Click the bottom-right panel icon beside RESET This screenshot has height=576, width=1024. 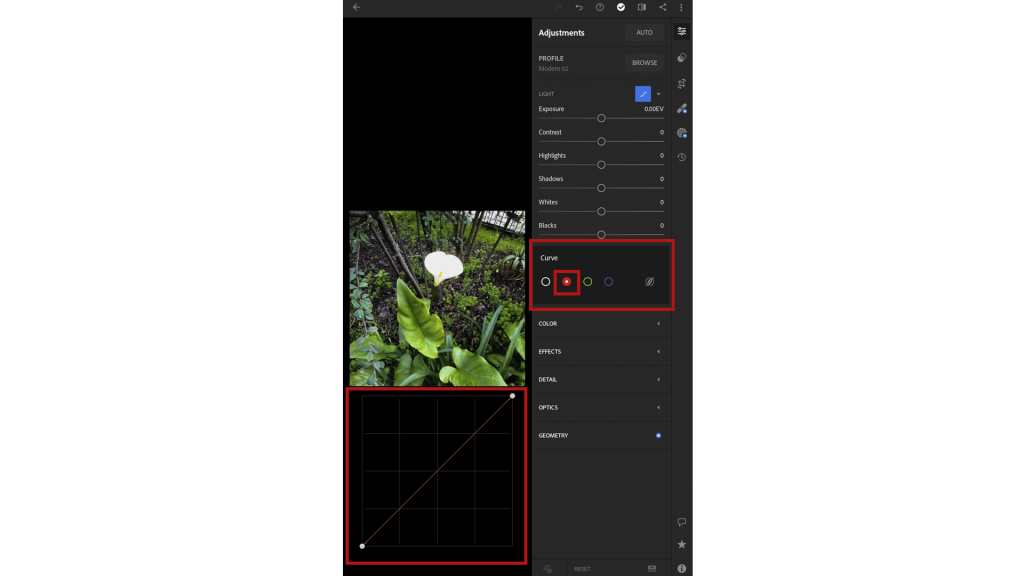click(652, 569)
